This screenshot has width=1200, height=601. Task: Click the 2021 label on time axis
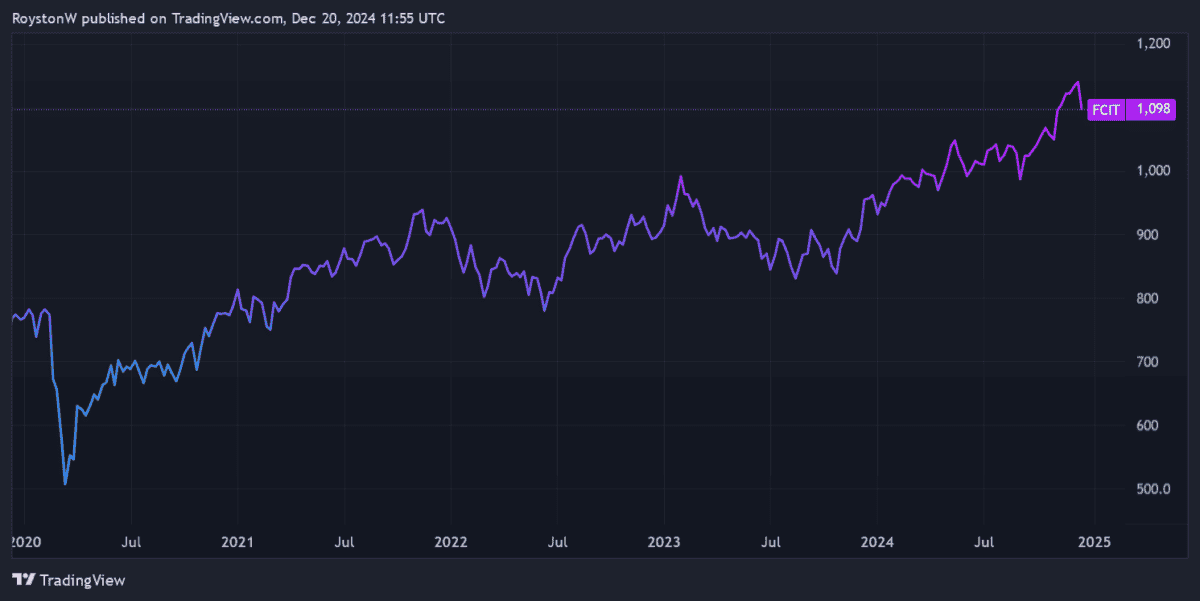coord(237,542)
